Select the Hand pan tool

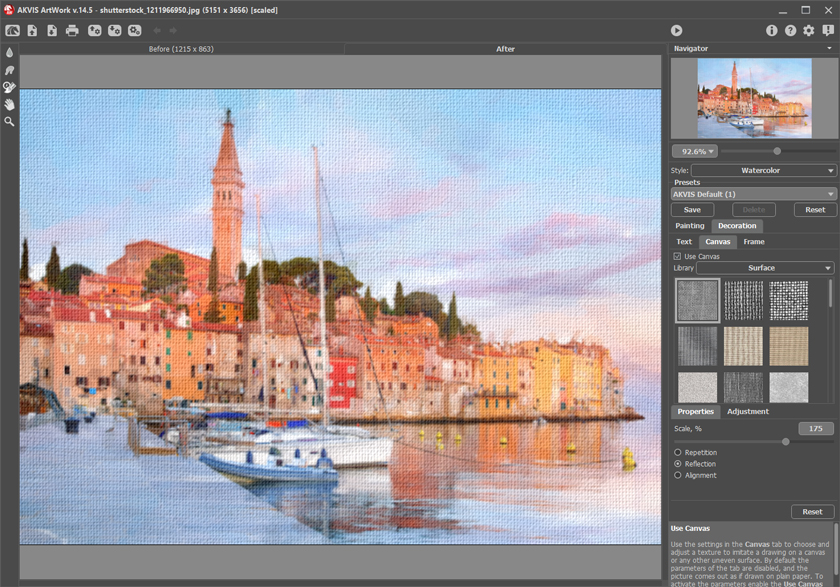click(x=9, y=104)
